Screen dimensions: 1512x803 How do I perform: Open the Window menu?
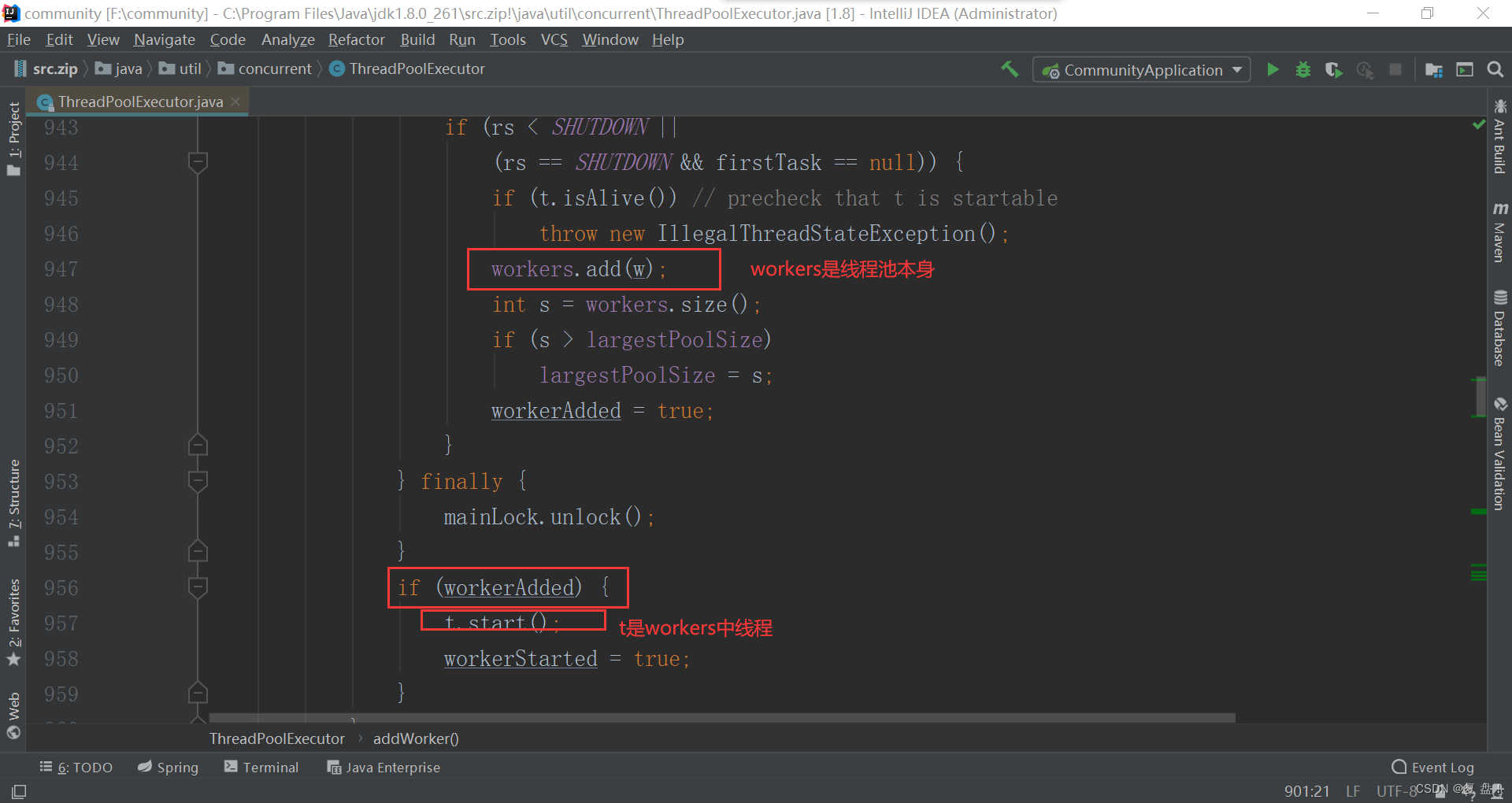click(x=610, y=39)
